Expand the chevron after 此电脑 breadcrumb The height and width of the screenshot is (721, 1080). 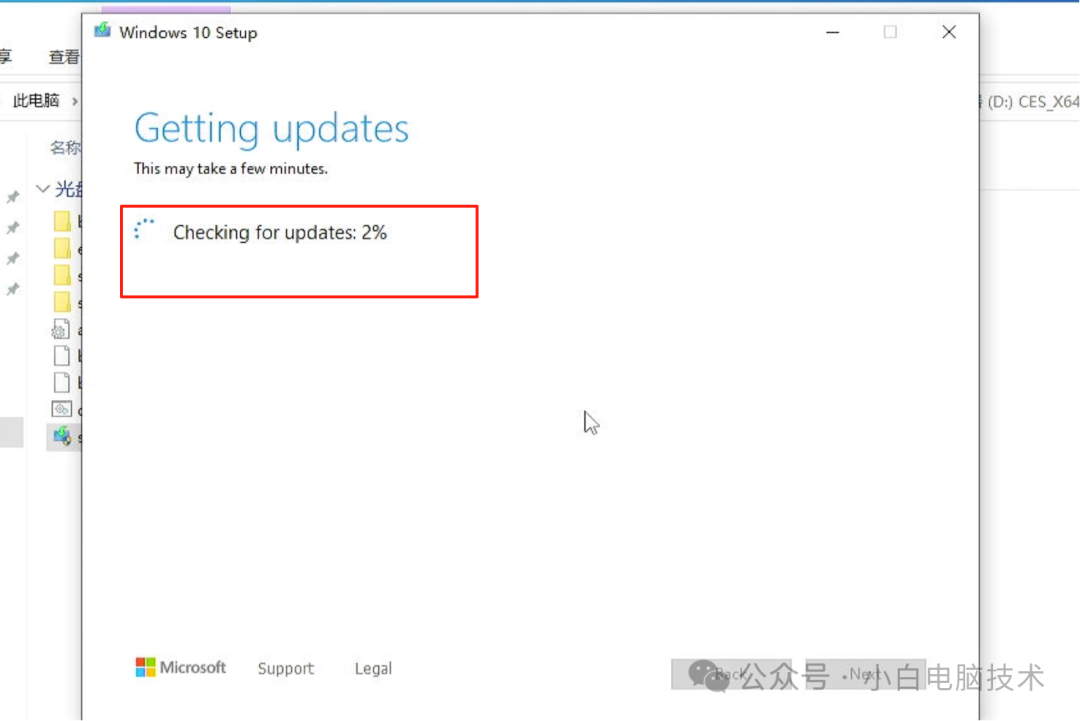(x=74, y=101)
